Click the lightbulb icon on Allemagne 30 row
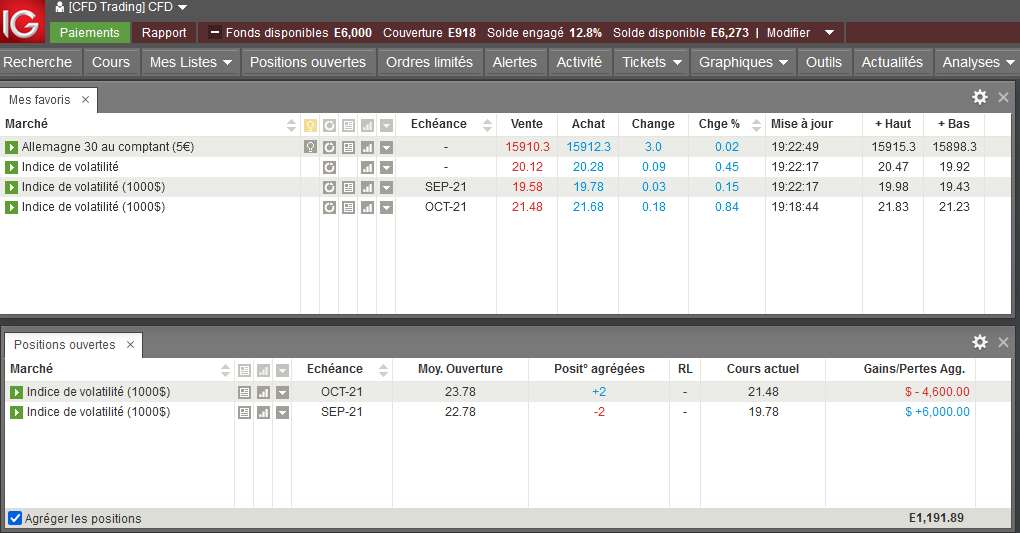Viewport: 1020px width, 533px height. [310, 146]
